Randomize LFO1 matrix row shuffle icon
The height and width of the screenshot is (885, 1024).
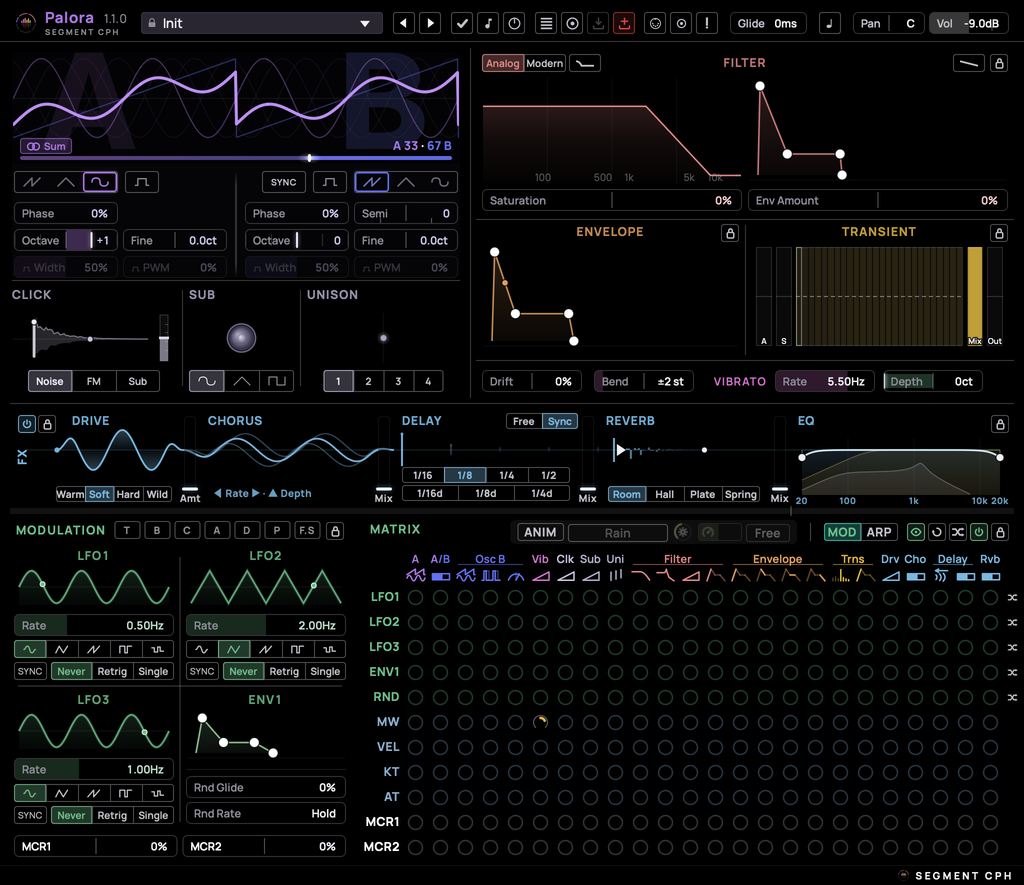click(x=1012, y=597)
